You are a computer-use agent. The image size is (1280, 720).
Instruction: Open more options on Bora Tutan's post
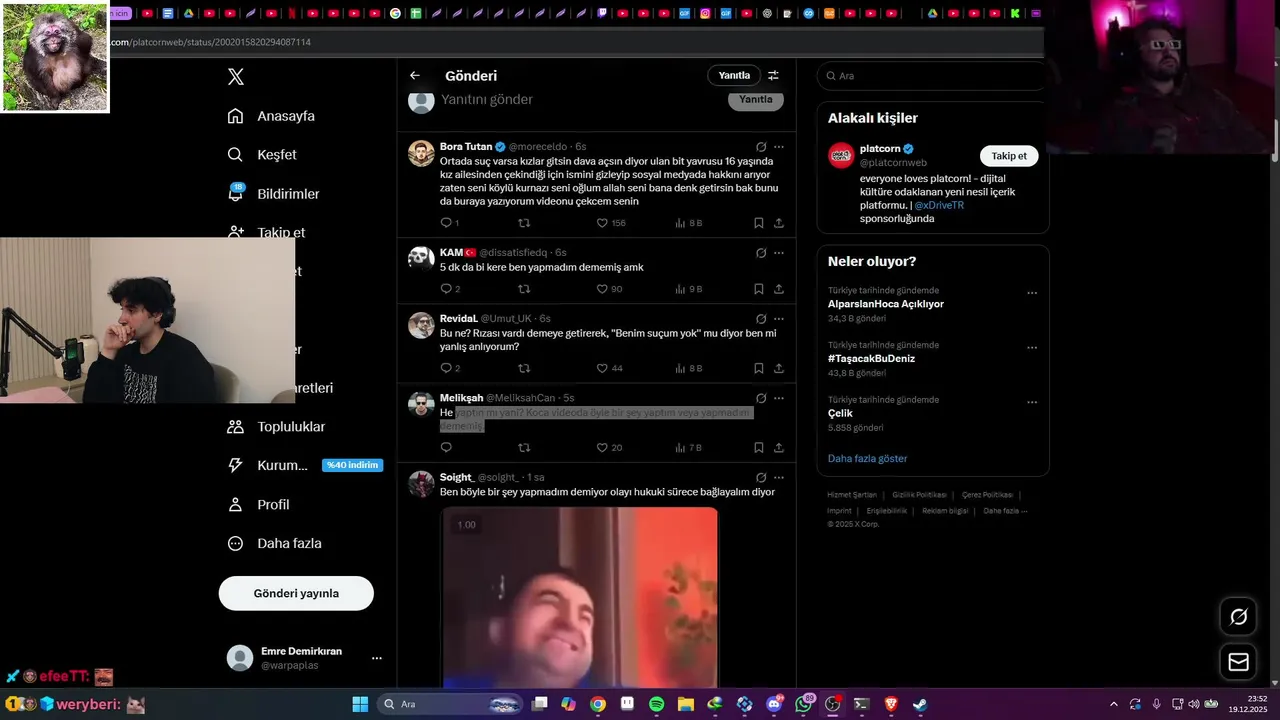tap(779, 147)
